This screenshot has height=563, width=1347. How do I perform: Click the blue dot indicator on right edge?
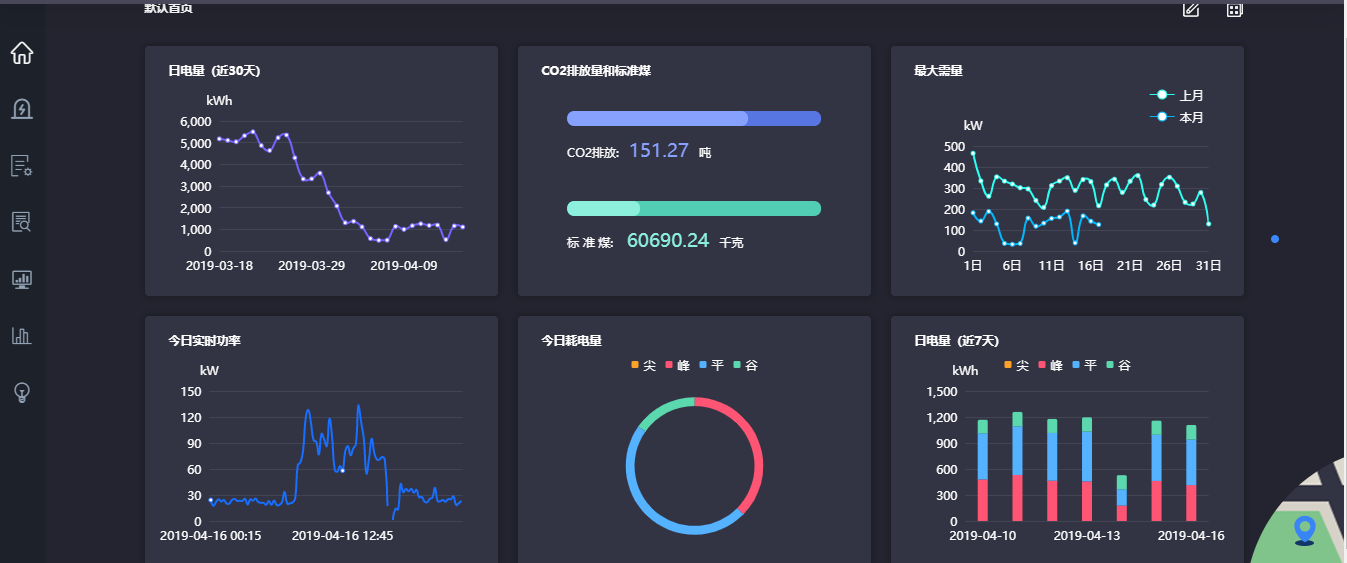coord(1274,239)
